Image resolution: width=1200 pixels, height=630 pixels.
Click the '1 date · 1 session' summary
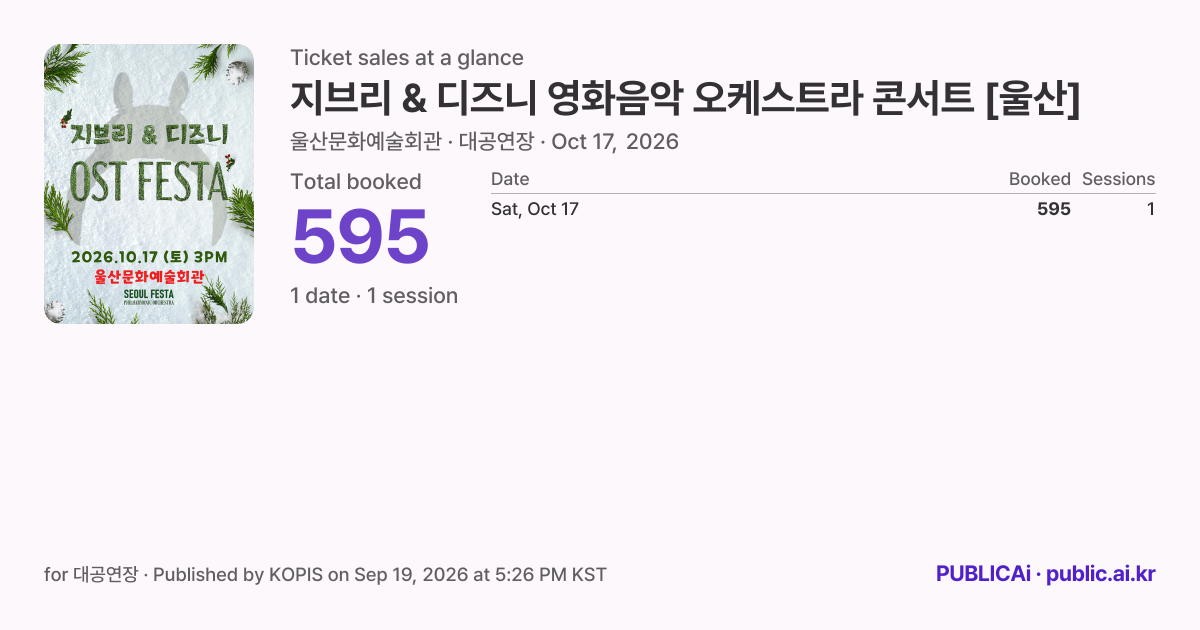click(x=374, y=296)
